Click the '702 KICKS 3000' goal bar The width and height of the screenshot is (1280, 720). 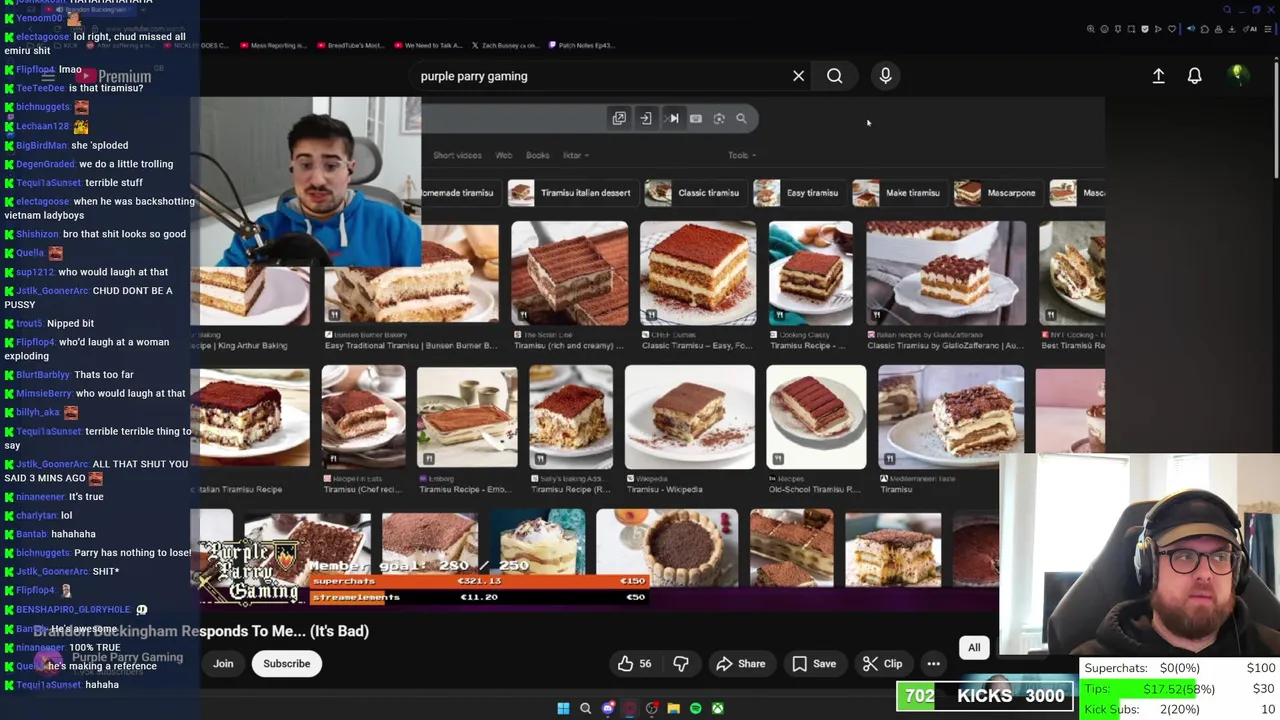coord(986,696)
